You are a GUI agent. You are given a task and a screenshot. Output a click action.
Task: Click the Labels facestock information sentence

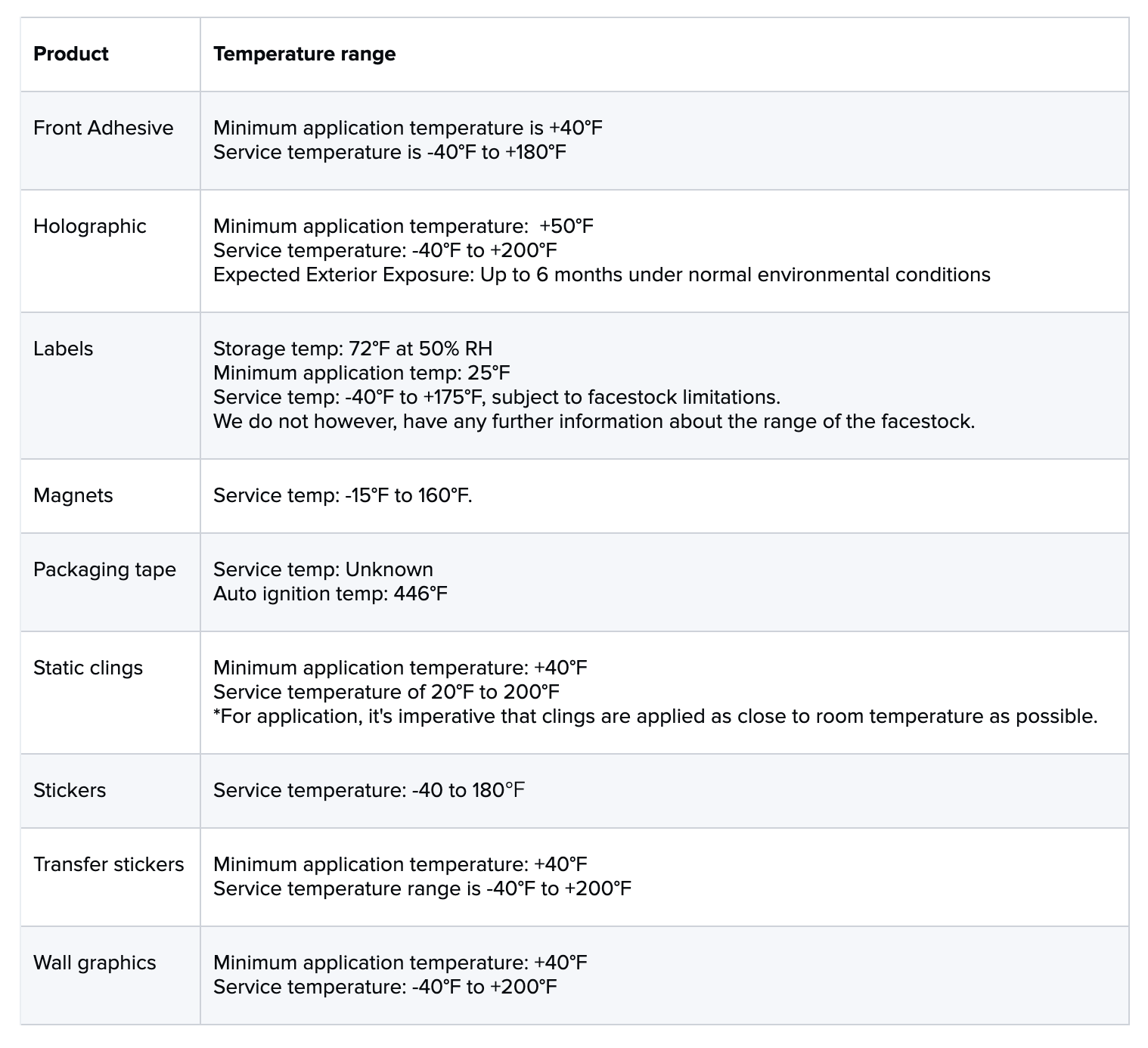594,421
